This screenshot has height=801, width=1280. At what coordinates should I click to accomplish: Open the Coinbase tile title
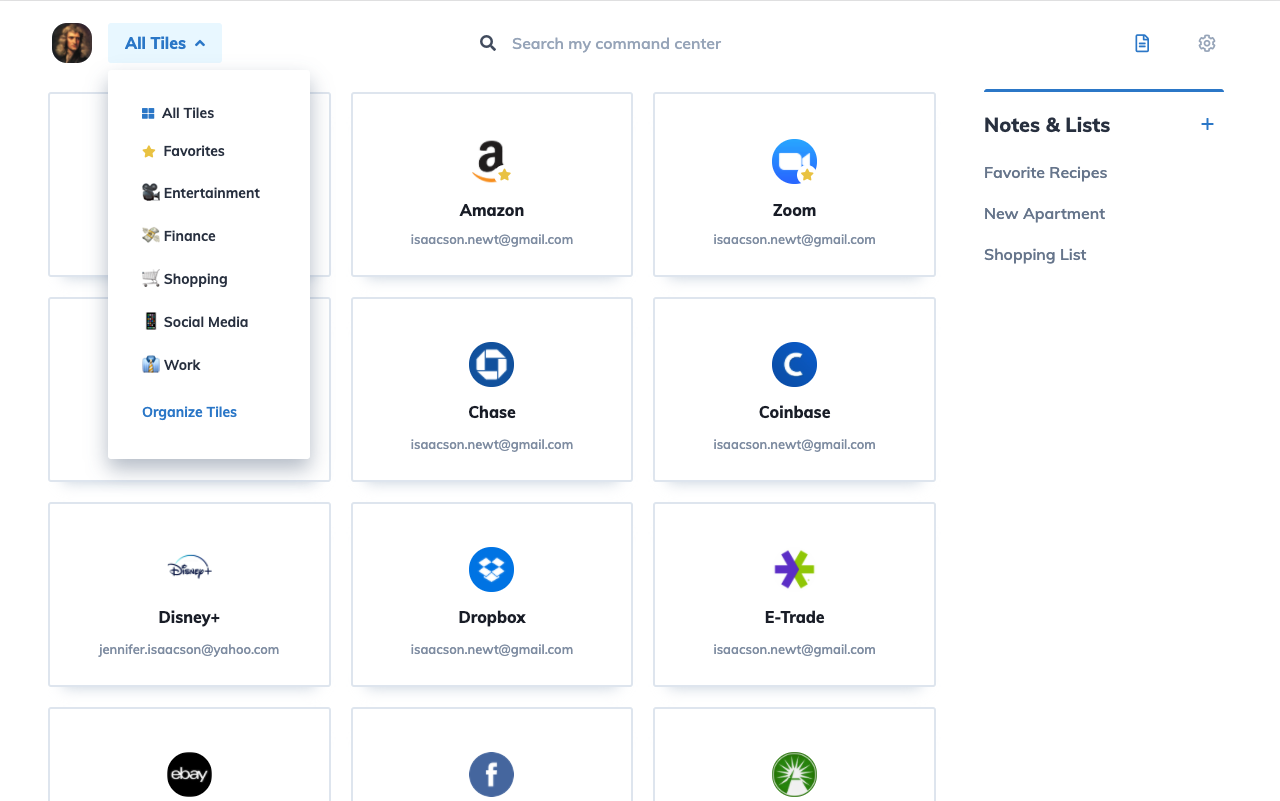pyautogui.click(x=794, y=412)
